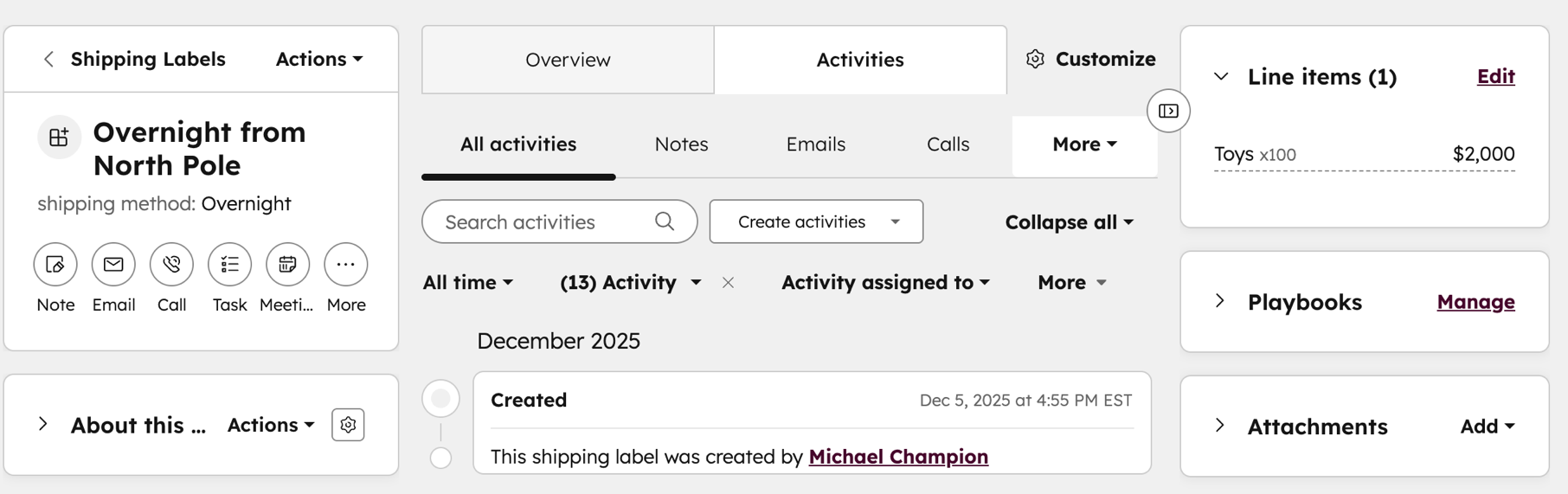Screen dimensions: 1568x494
Task: Collapse the Line items section
Action: tap(1221, 77)
